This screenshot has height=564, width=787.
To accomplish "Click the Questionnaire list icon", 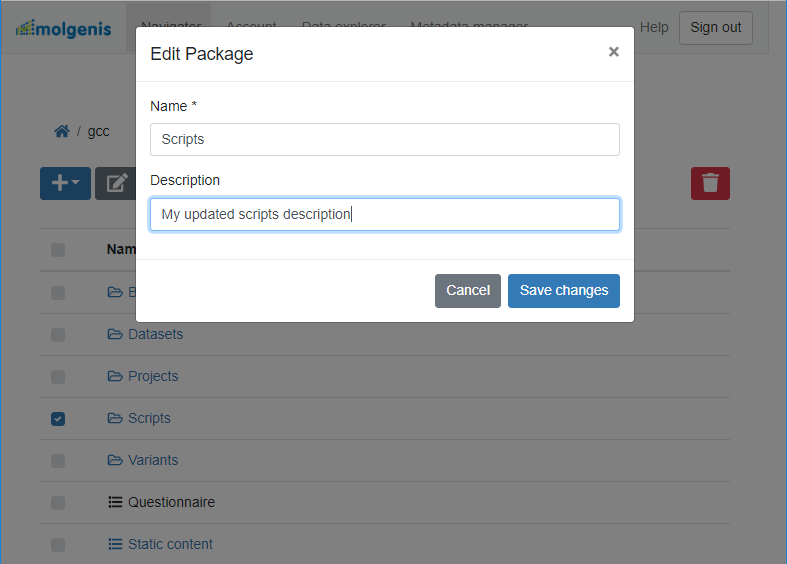I will tap(115, 502).
